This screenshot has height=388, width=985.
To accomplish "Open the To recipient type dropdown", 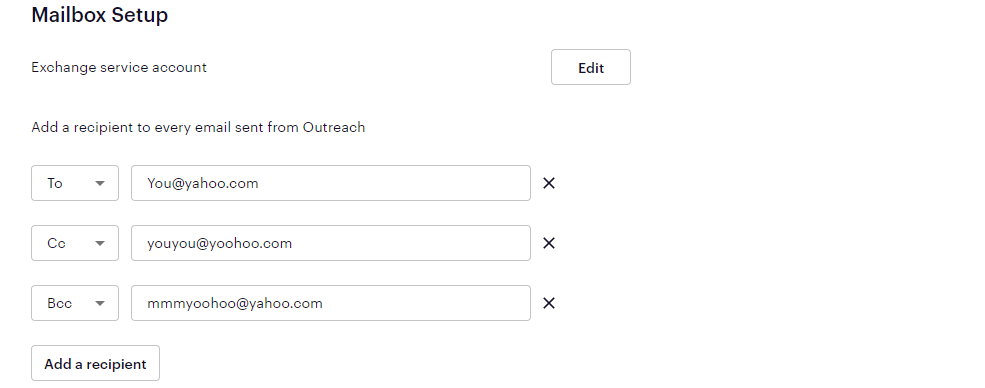I will (75, 183).
